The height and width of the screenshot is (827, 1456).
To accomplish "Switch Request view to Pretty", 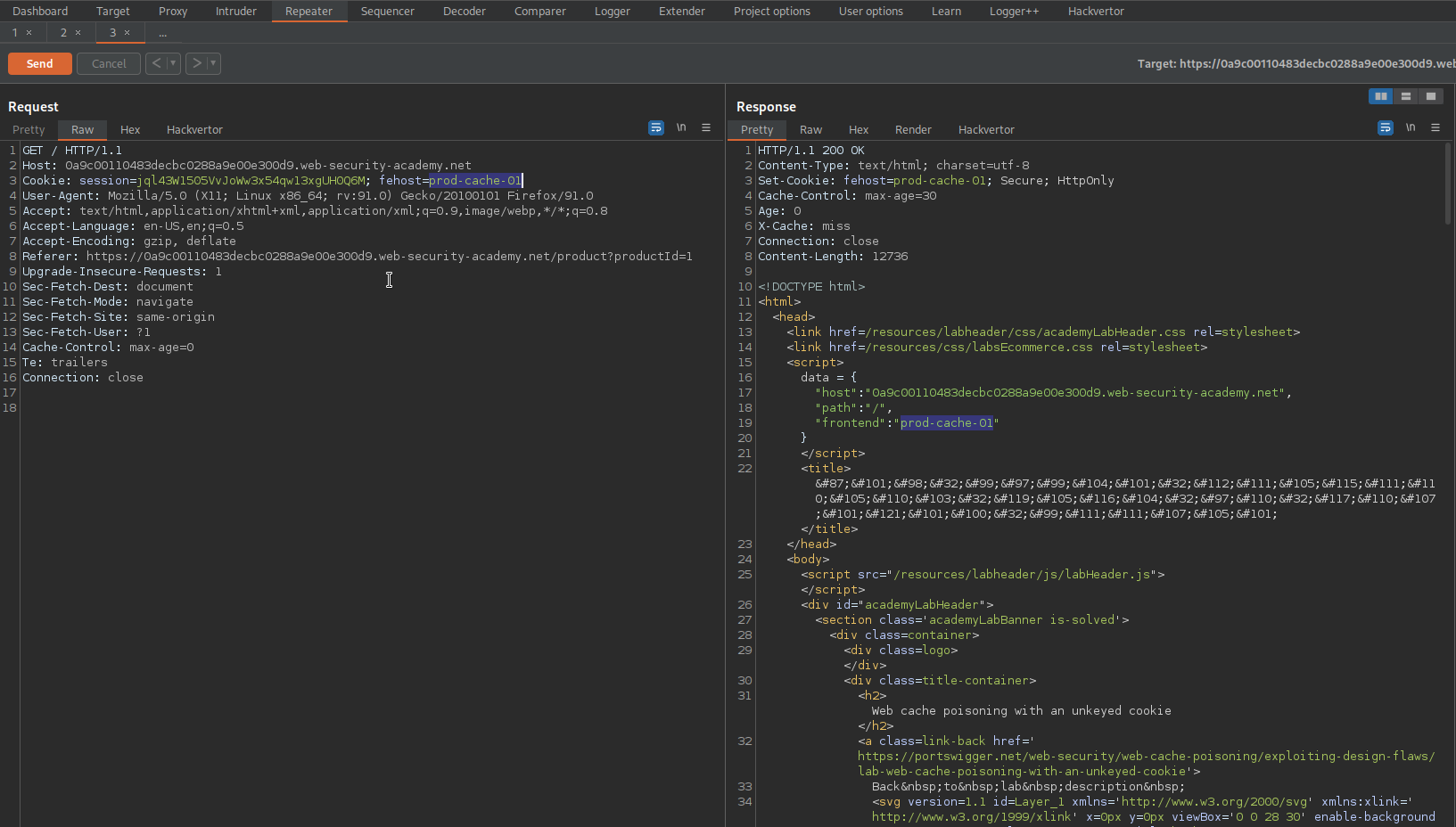I will point(29,129).
